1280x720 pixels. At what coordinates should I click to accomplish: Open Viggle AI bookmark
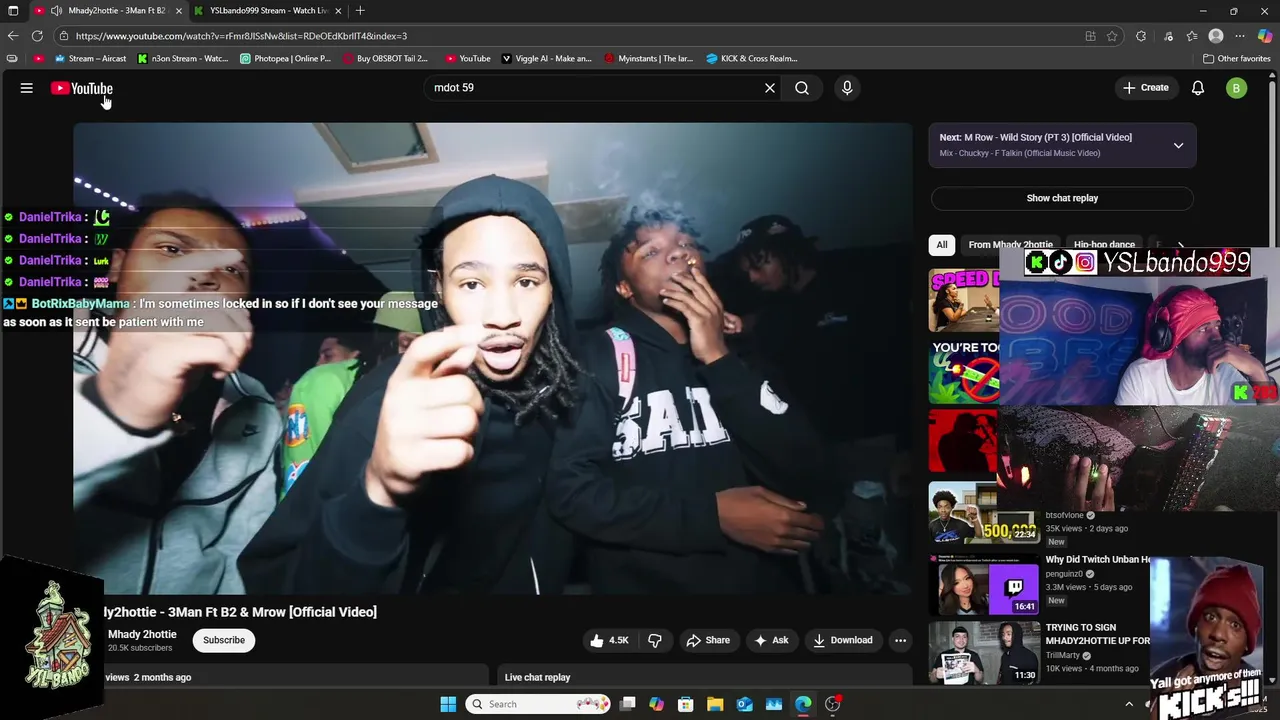[546, 58]
